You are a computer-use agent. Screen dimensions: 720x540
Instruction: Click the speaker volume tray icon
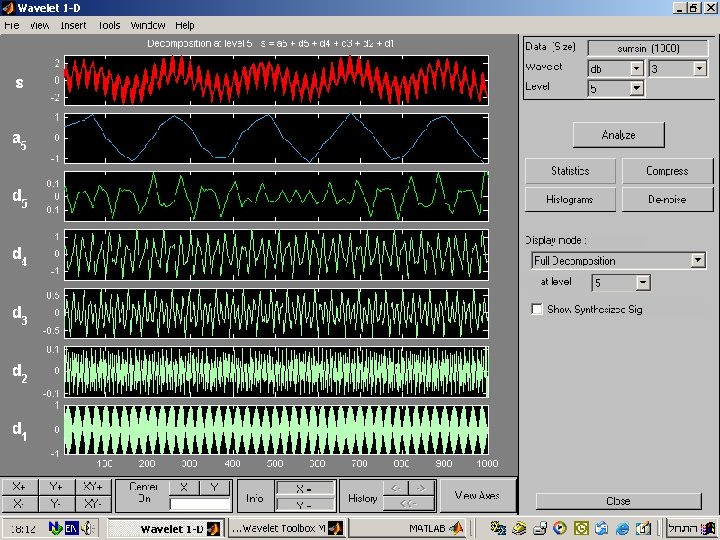click(x=87, y=529)
